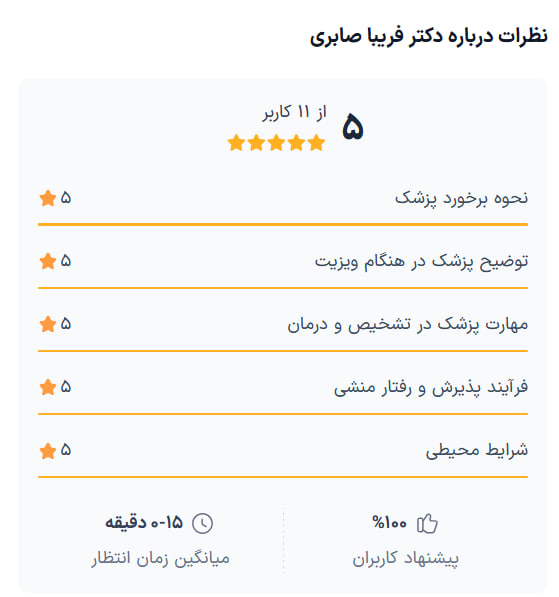Screen dimensions: 559x597
Task: Click the first star of the overall rating
Action: (x=316, y=143)
